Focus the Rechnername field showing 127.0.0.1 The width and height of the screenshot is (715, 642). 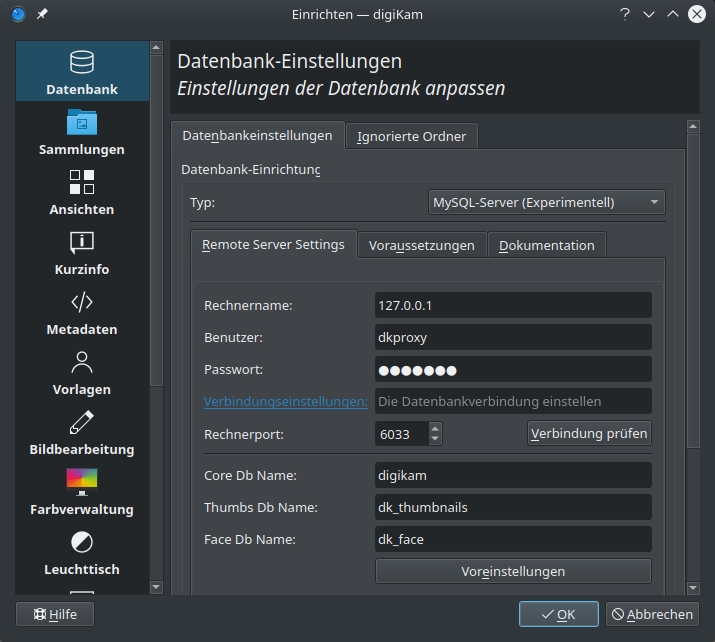tap(513, 305)
